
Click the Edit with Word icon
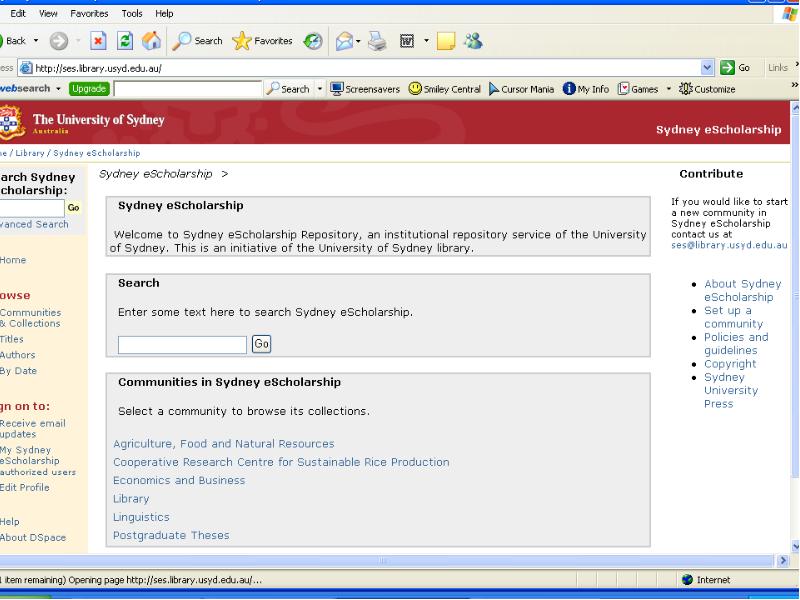coord(407,41)
